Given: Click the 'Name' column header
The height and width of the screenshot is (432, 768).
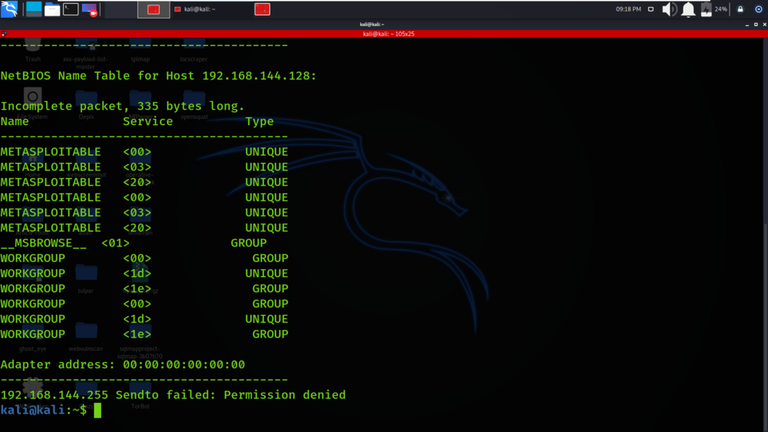Looking at the screenshot, I should (15, 121).
